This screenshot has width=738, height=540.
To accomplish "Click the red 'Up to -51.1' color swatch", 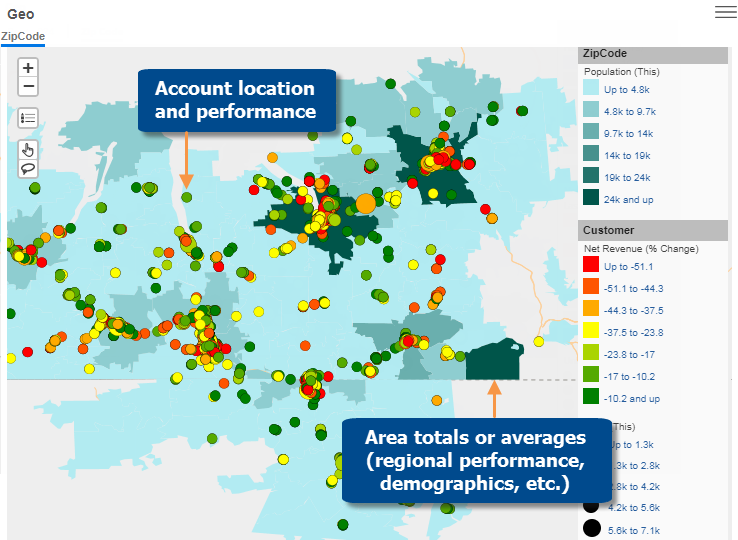I will pos(592,266).
